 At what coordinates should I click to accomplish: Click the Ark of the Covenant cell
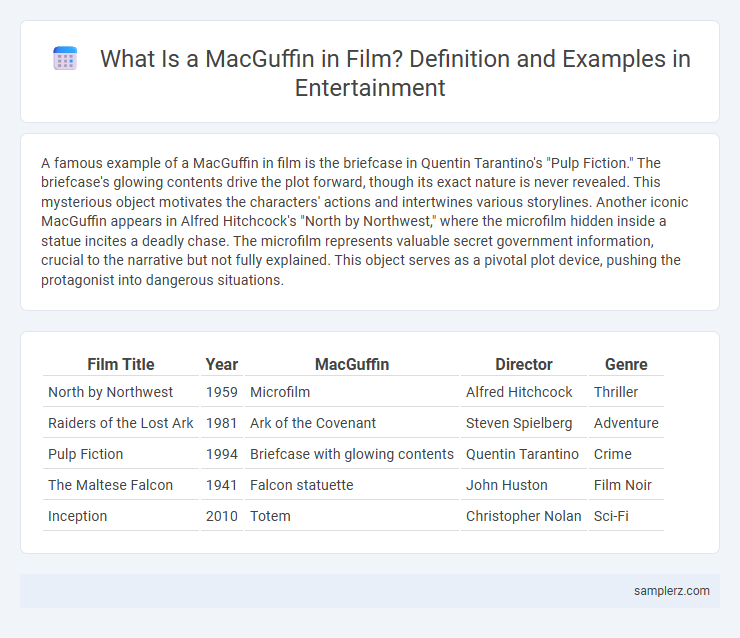tap(352, 423)
